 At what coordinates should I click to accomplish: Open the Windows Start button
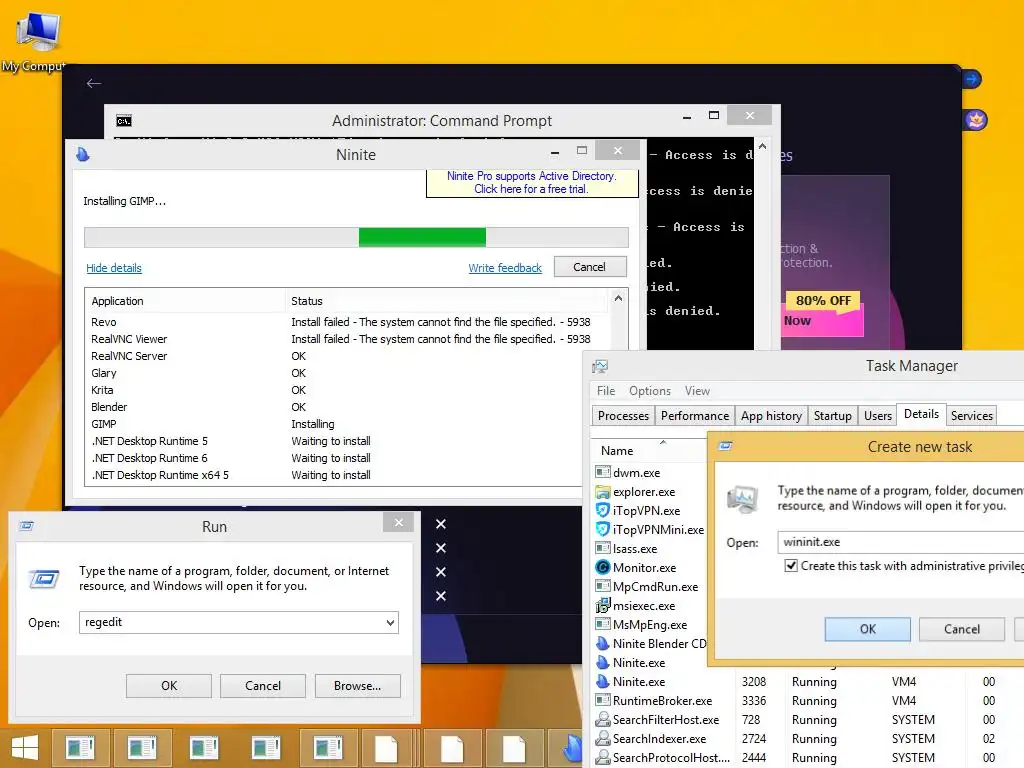tap(25, 747)
